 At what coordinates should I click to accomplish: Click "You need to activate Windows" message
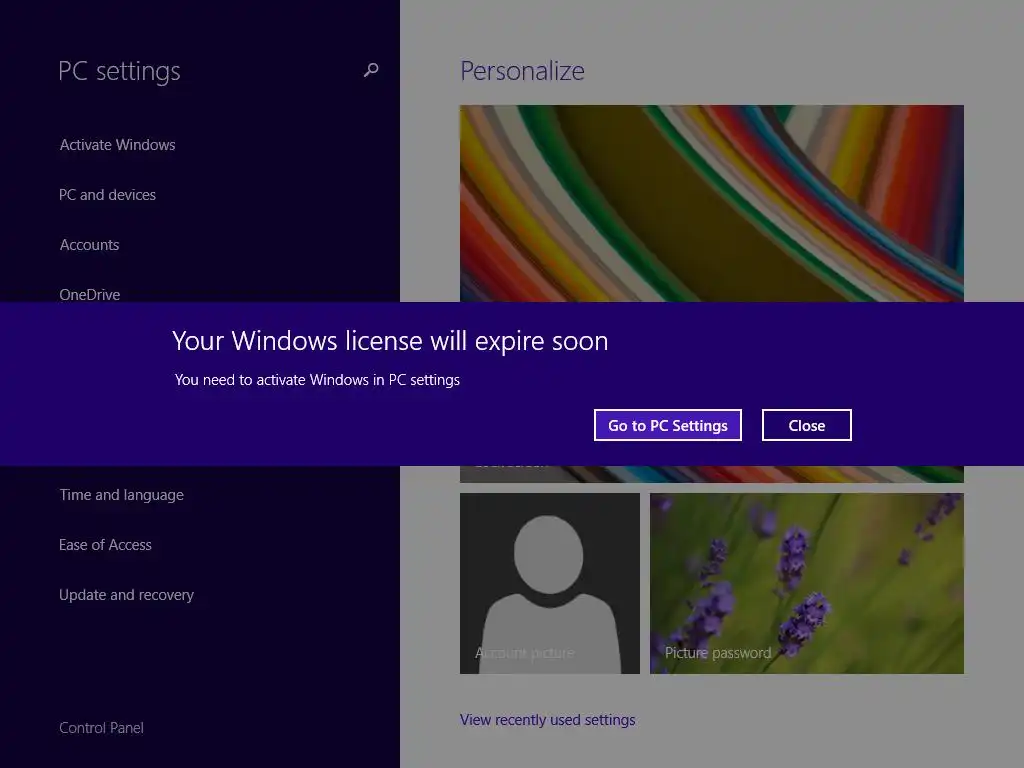click(x=317, y=380)
